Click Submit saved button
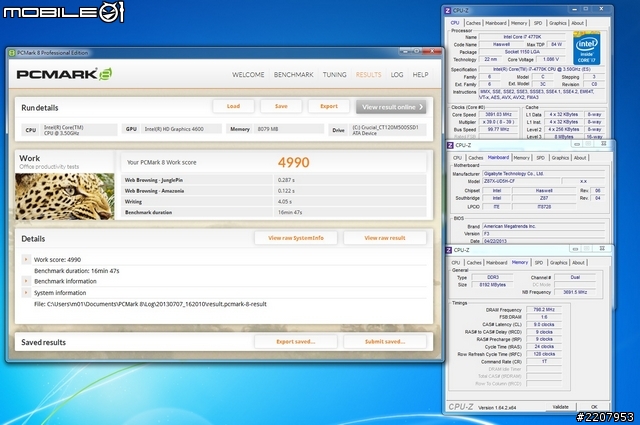Screen dimensions: 640x425 (x=385, y=341)
